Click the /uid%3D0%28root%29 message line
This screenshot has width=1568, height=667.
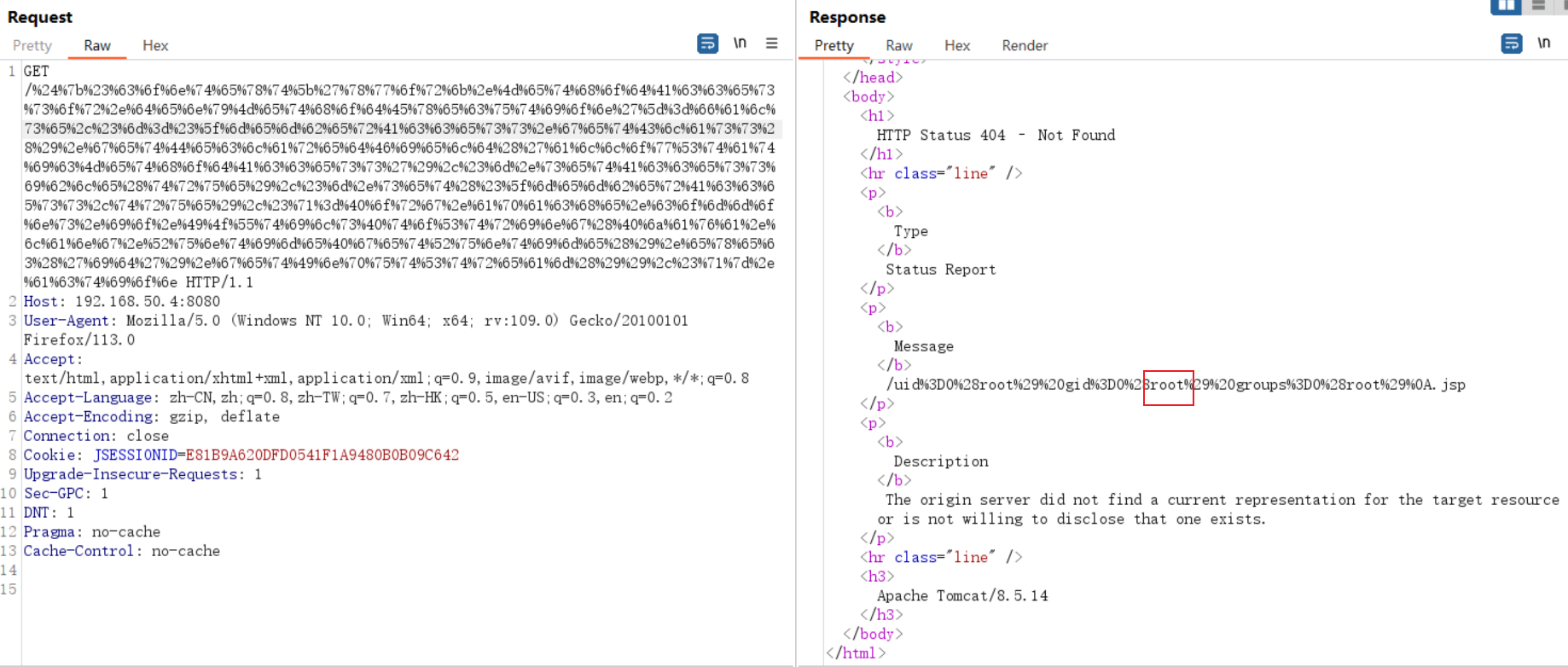coord(1176,385)
